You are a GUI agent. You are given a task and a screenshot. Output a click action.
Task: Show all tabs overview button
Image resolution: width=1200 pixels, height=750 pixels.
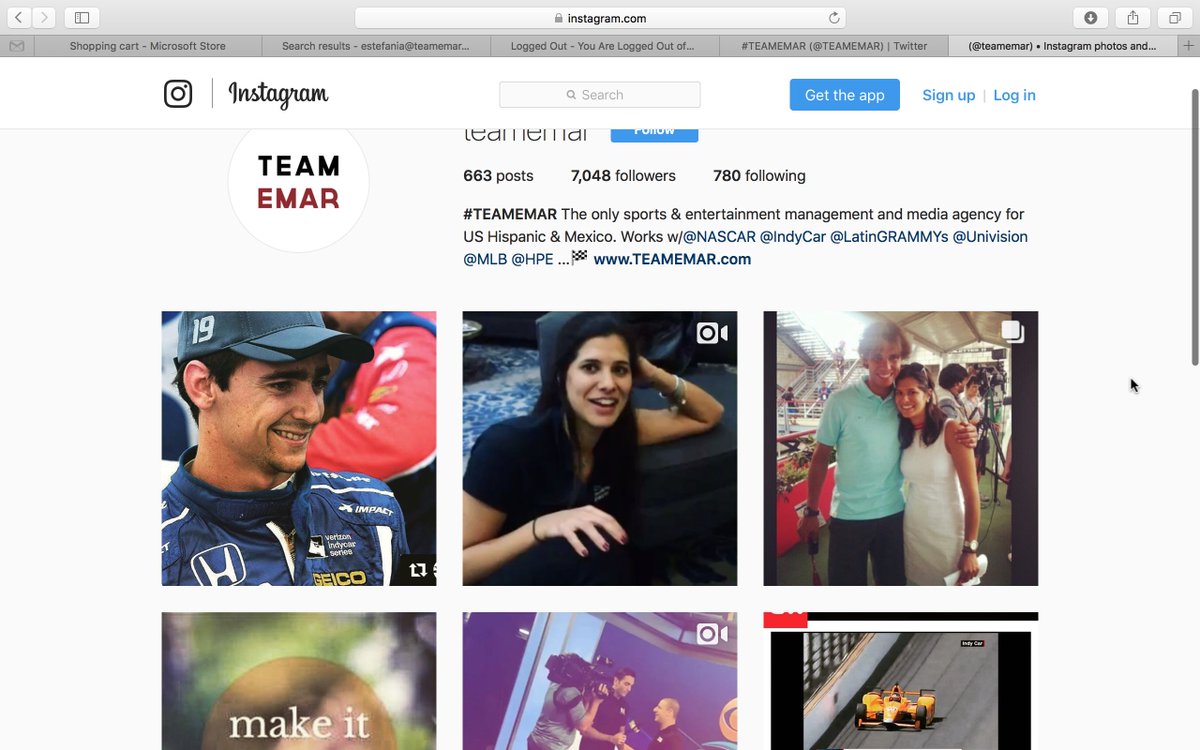point(1174,18)
